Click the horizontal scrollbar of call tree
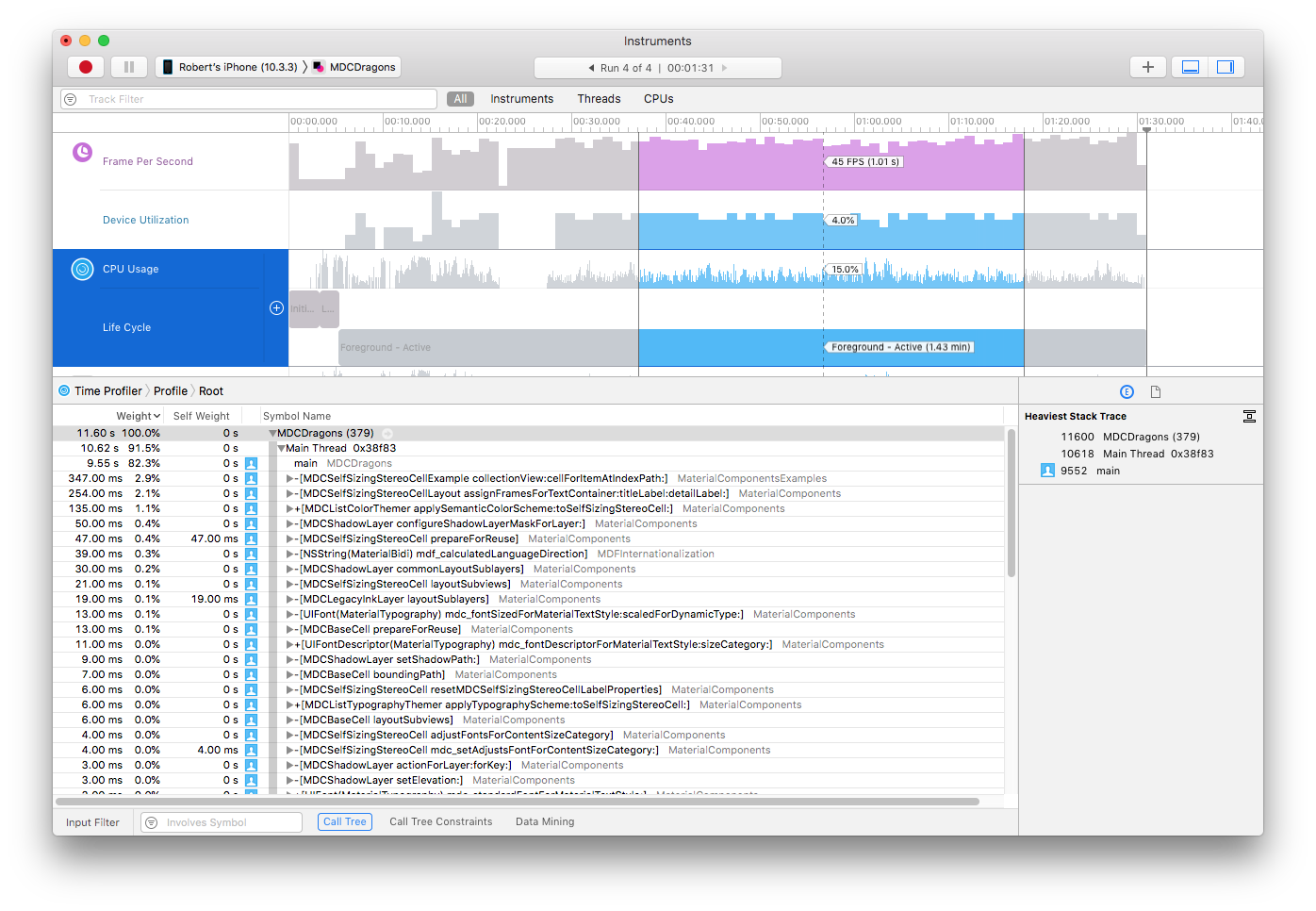 pyautogui.click(x=518, y=802)
